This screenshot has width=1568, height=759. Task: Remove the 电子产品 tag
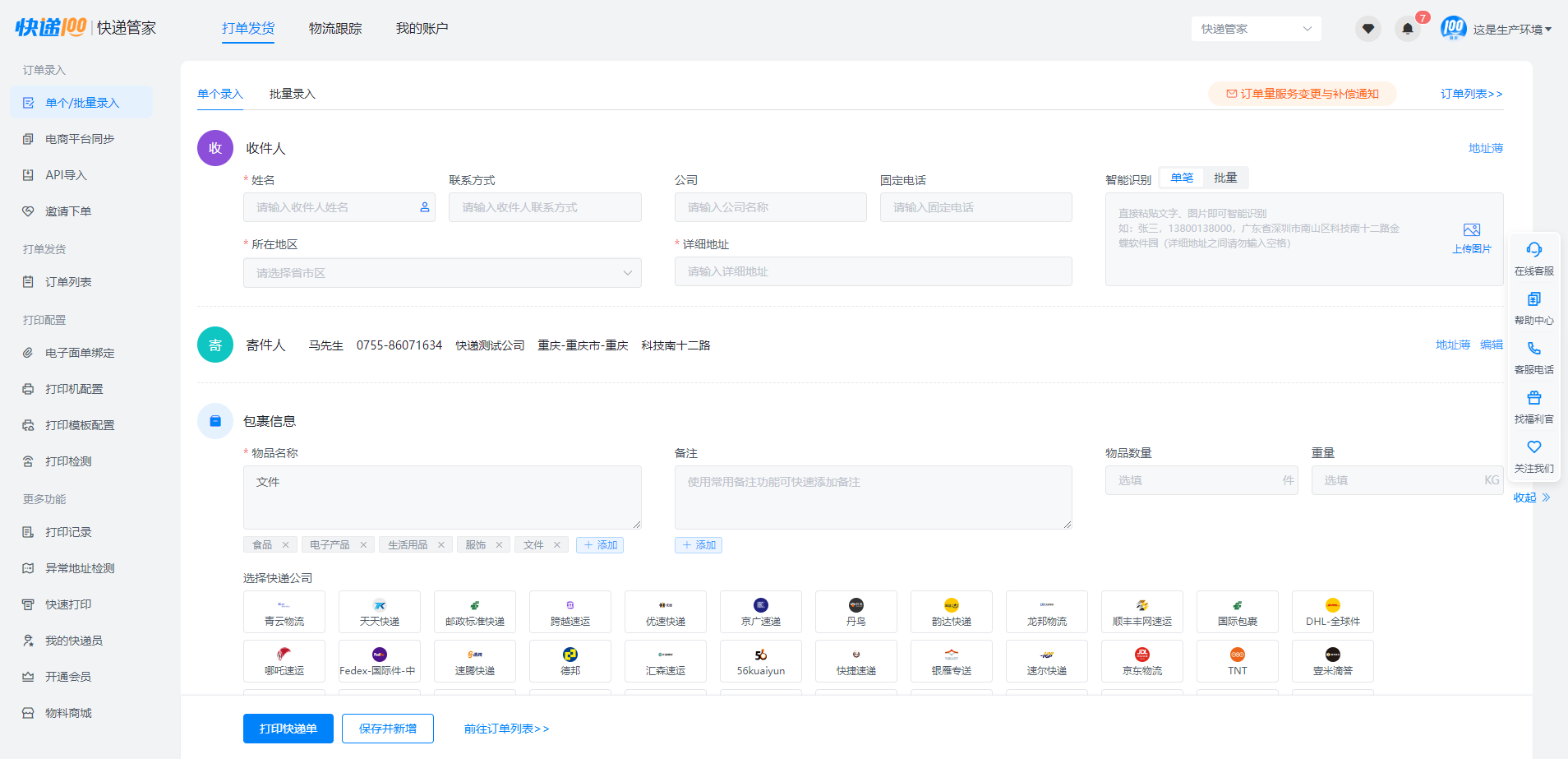[363, 545]
